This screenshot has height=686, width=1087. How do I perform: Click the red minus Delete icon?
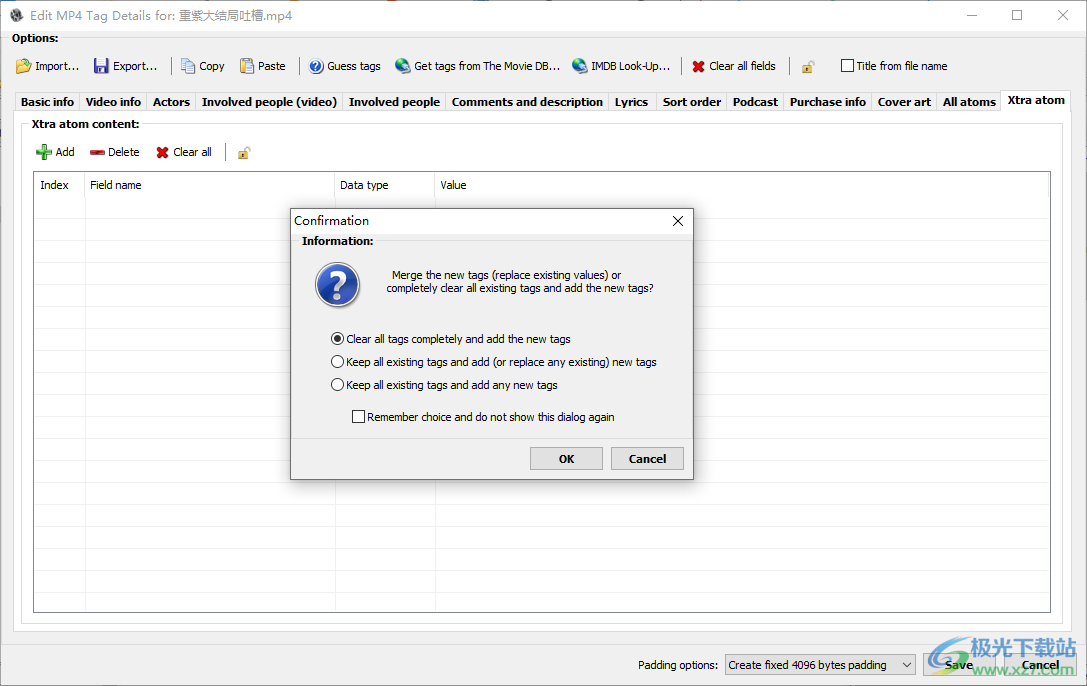coord(97,152)
